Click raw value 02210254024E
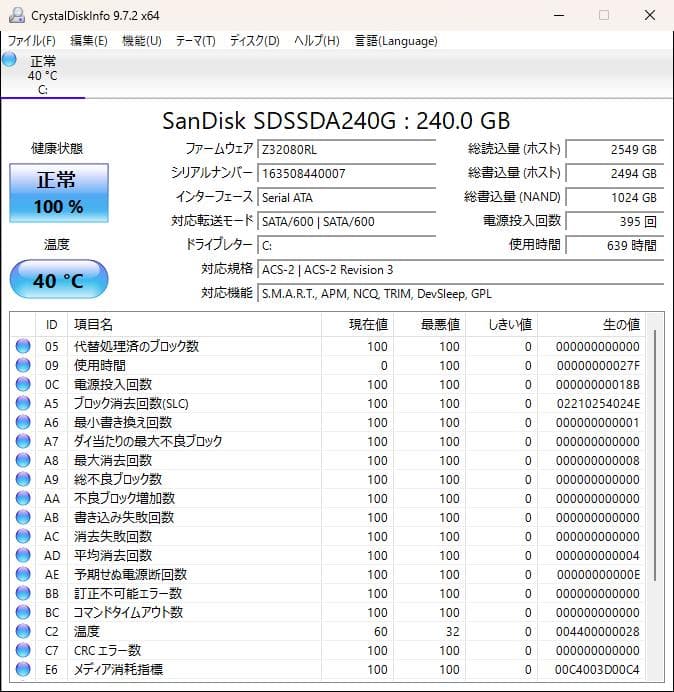Screen dimensions: 674x692 598,404
